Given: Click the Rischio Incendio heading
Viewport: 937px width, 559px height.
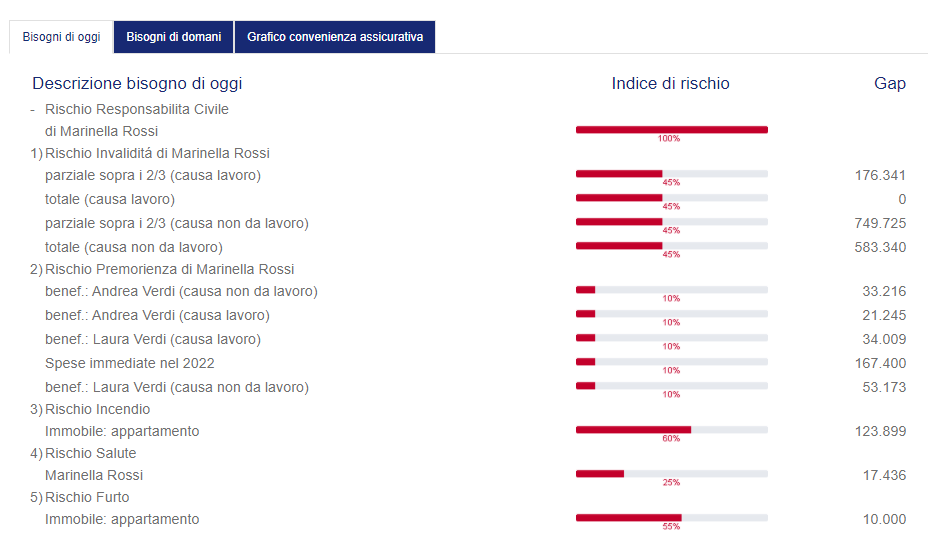Looking at the screenshot, I should [97, 410].
